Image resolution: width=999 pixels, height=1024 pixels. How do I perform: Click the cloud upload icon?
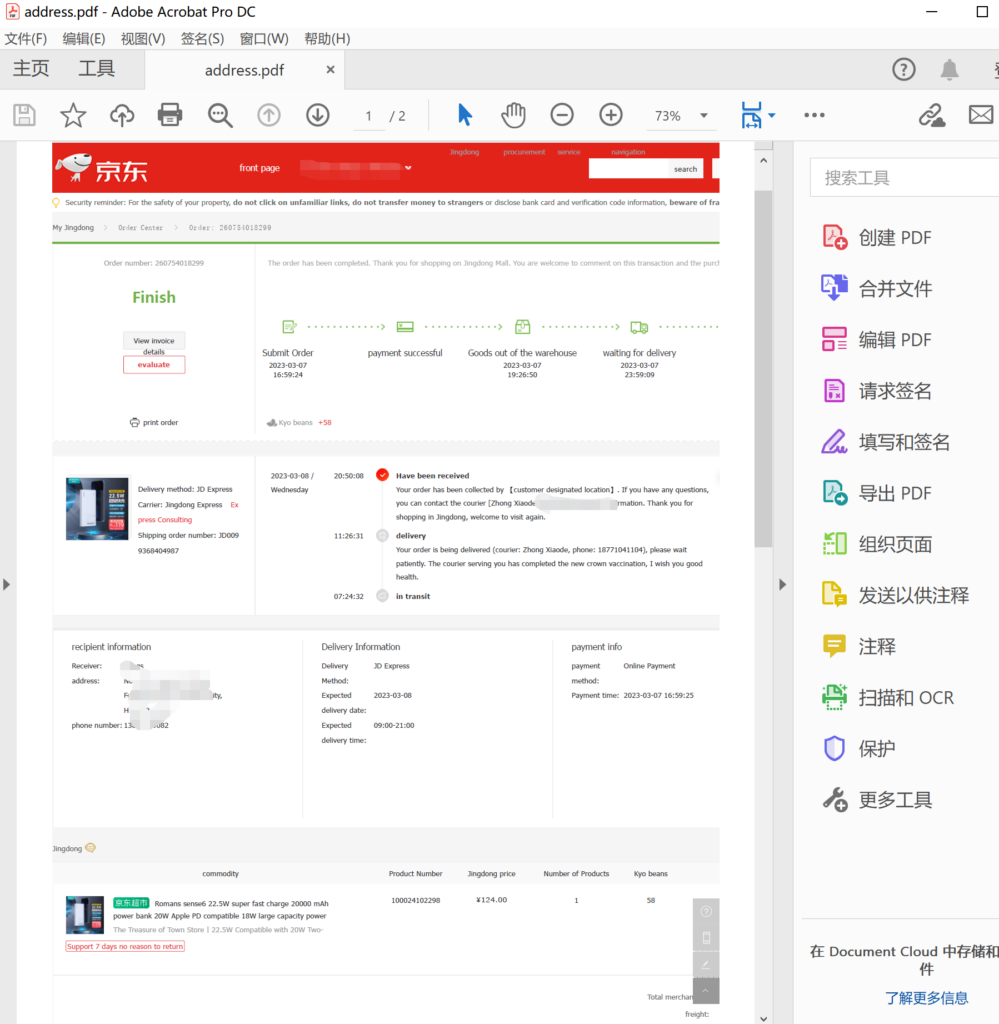coord(122,116)
